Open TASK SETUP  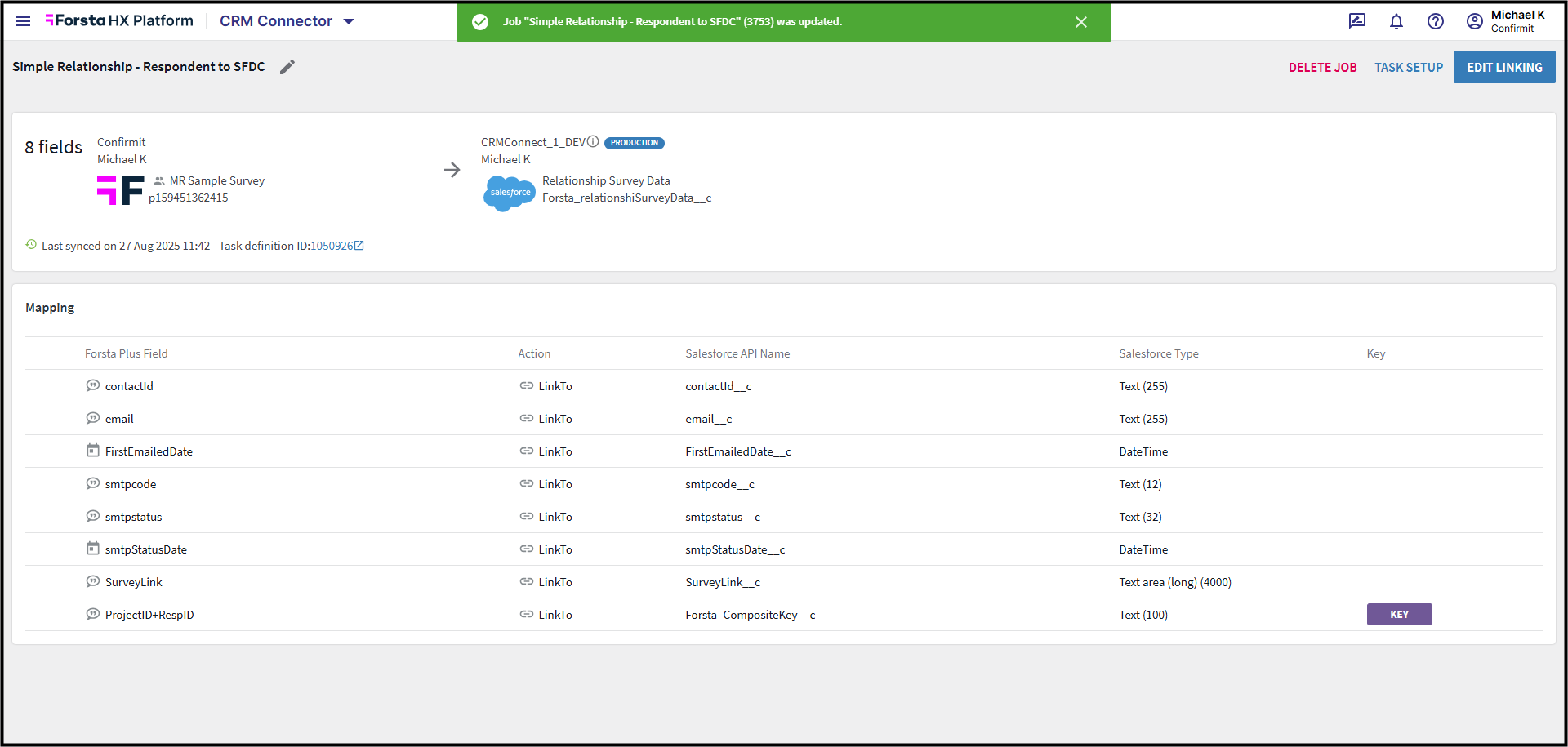coord(1409,68)
